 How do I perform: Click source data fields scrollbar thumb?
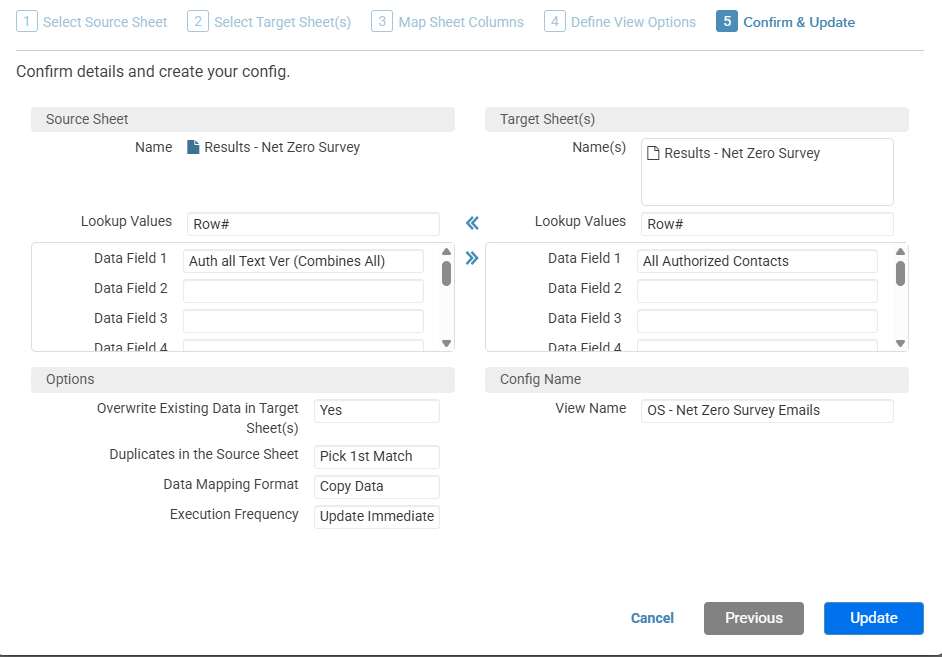pyautogui.click(x=446, y=273)
